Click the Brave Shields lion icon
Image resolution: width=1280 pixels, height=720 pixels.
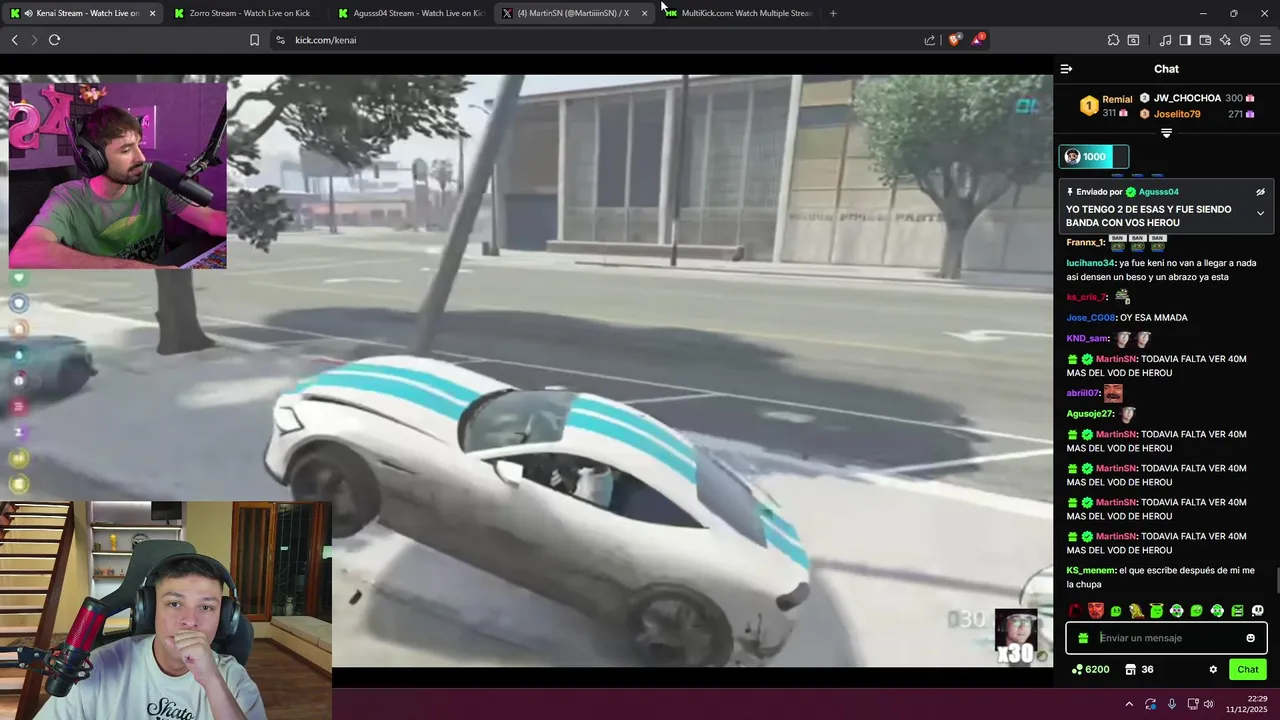click(x=954, y=40)
